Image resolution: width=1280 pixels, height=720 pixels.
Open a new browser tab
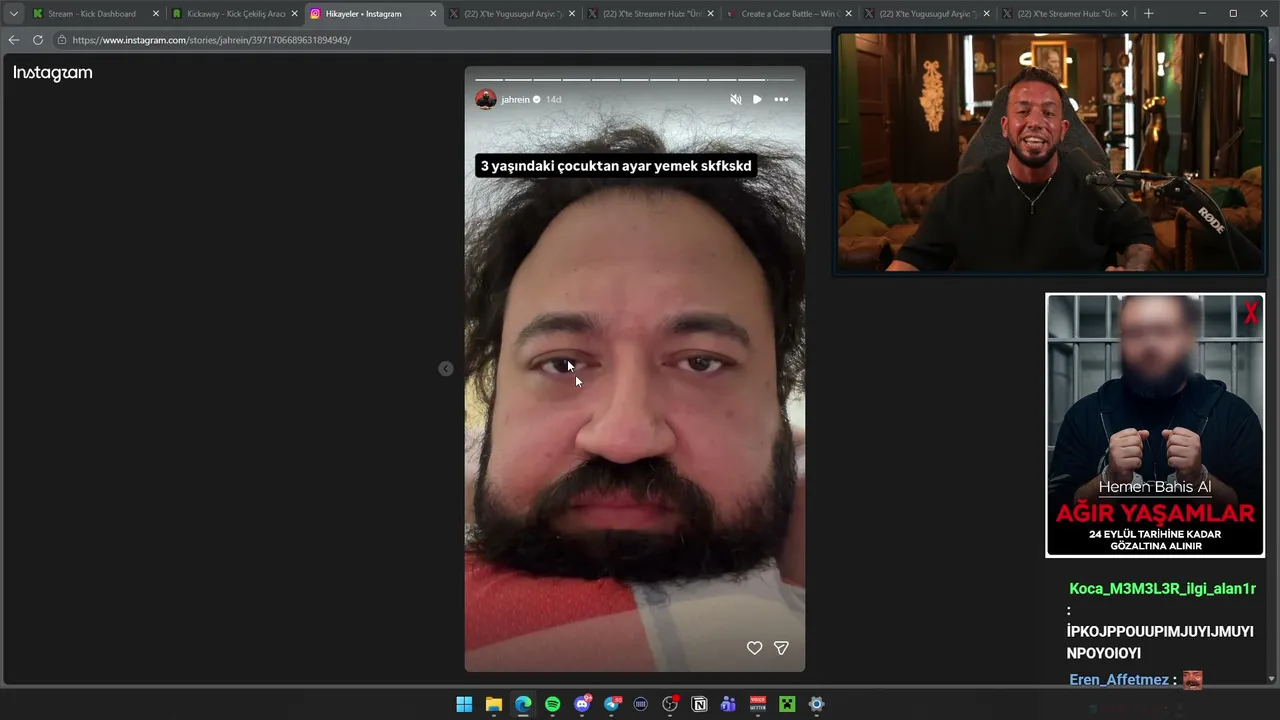click(x=1148, y=14)
